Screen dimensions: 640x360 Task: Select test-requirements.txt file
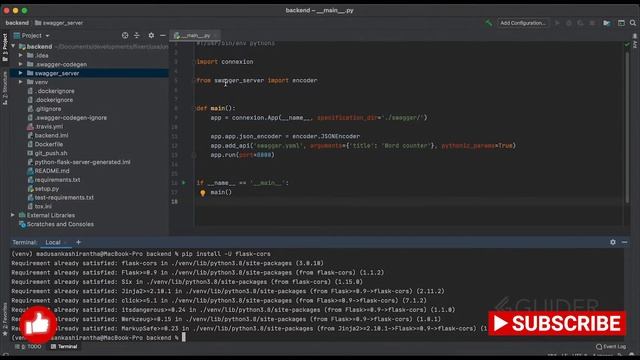(x=61, y=197)
